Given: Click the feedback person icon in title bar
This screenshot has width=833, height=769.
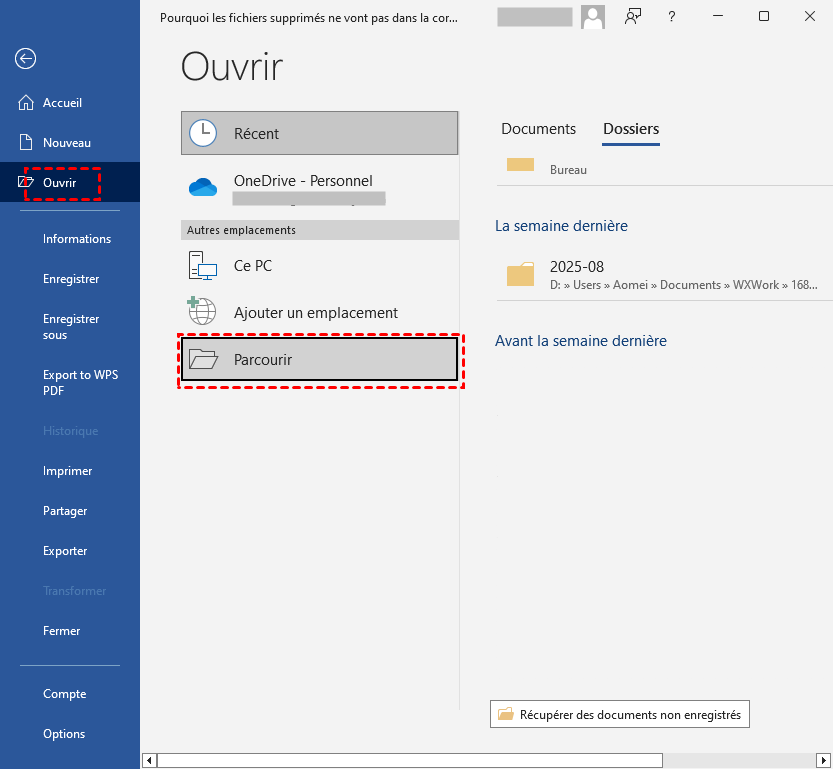Looking at the screenshot, I should pyautogui.click(x=633, y=16).
